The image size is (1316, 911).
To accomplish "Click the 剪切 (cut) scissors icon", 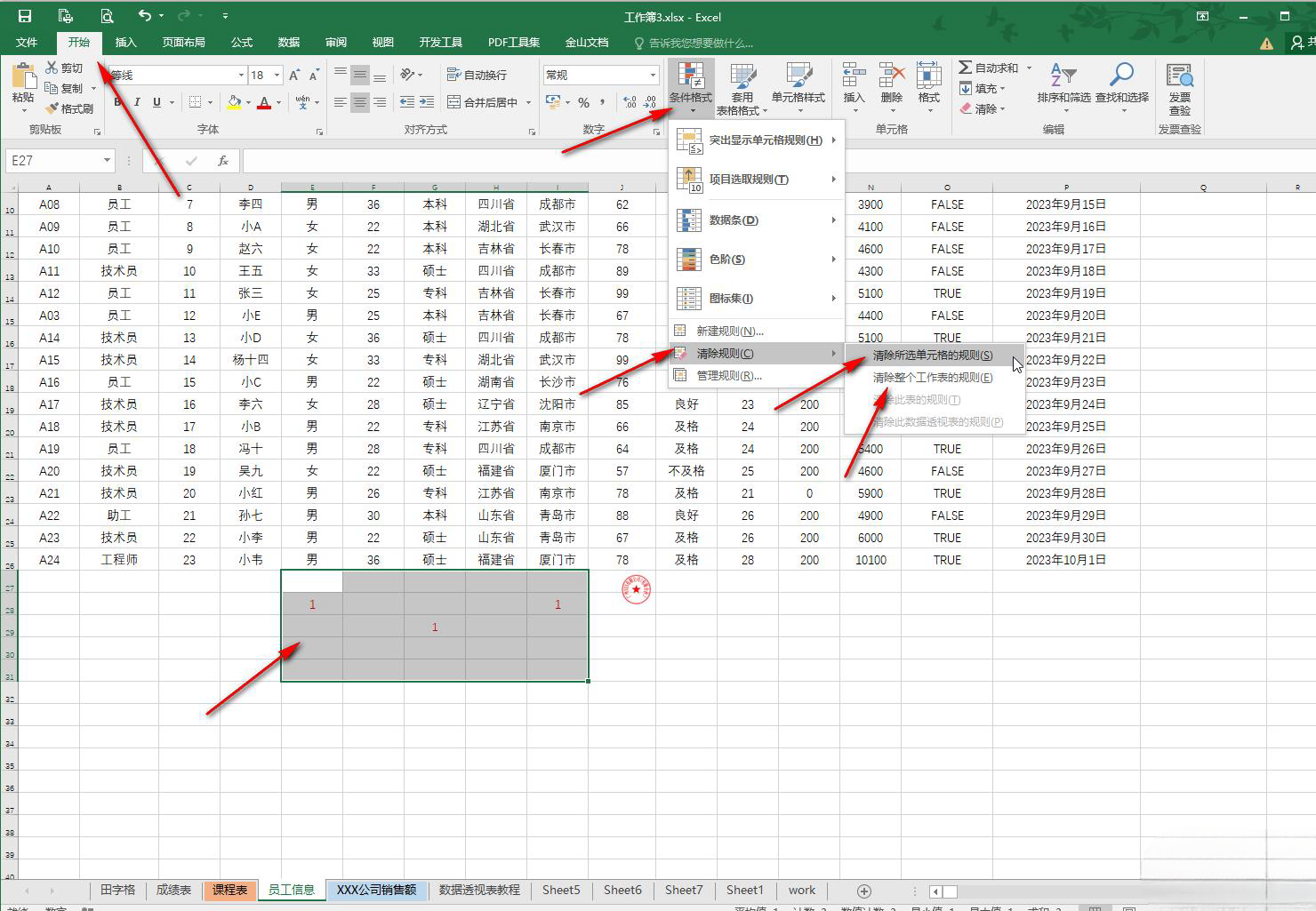I will coord(52,68).
